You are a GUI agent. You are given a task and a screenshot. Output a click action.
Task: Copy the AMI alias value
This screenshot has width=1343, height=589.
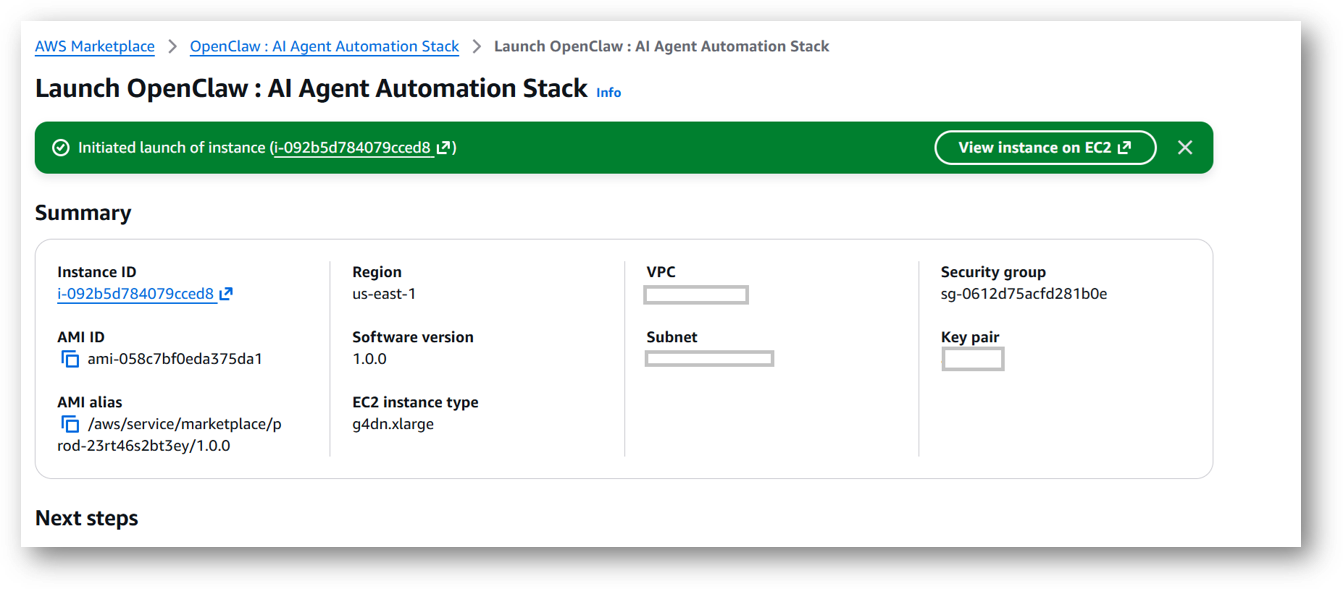(x=70, y=424)
